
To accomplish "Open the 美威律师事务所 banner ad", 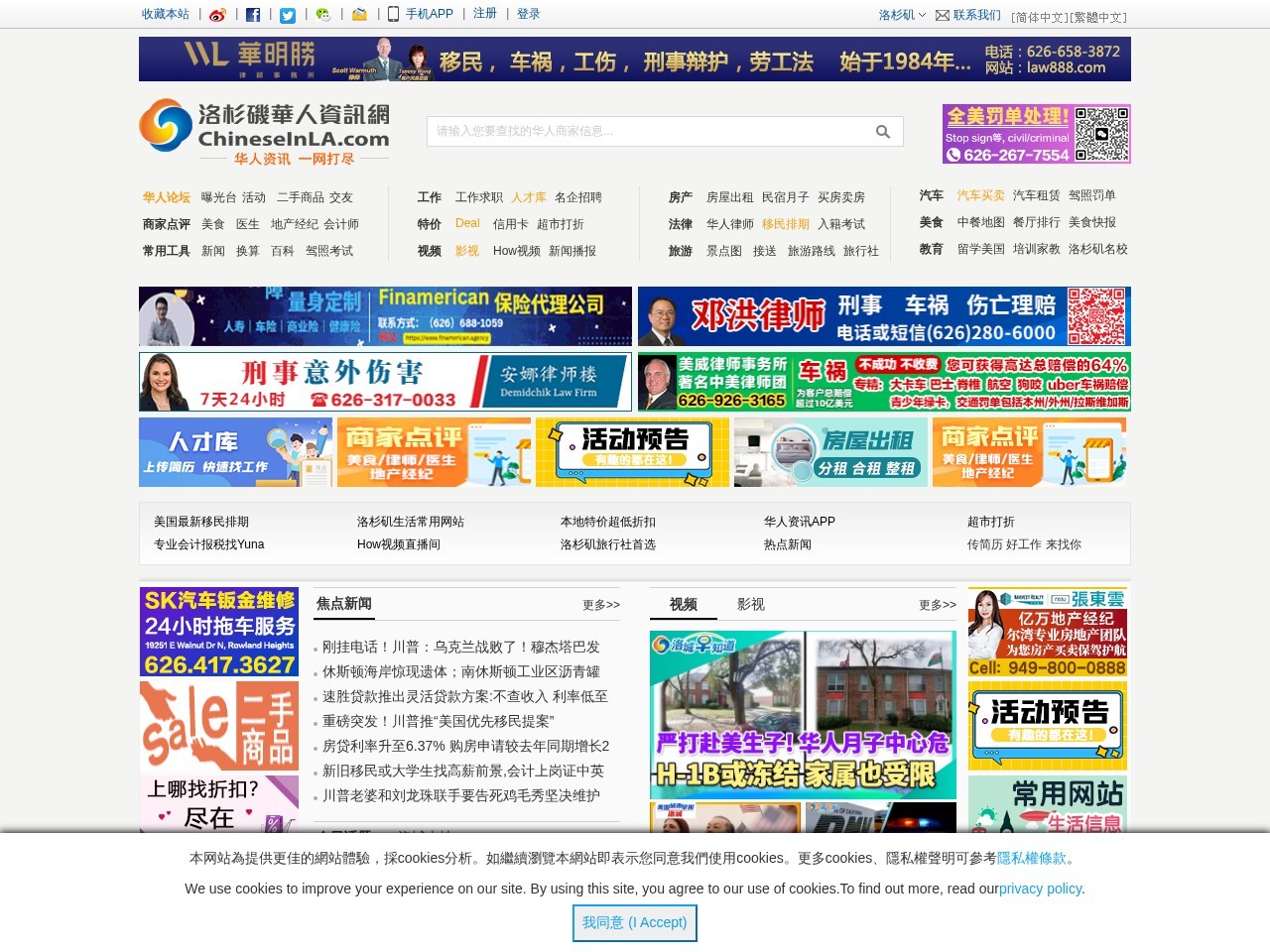I will pyautogui.click(x=884, y=382).
